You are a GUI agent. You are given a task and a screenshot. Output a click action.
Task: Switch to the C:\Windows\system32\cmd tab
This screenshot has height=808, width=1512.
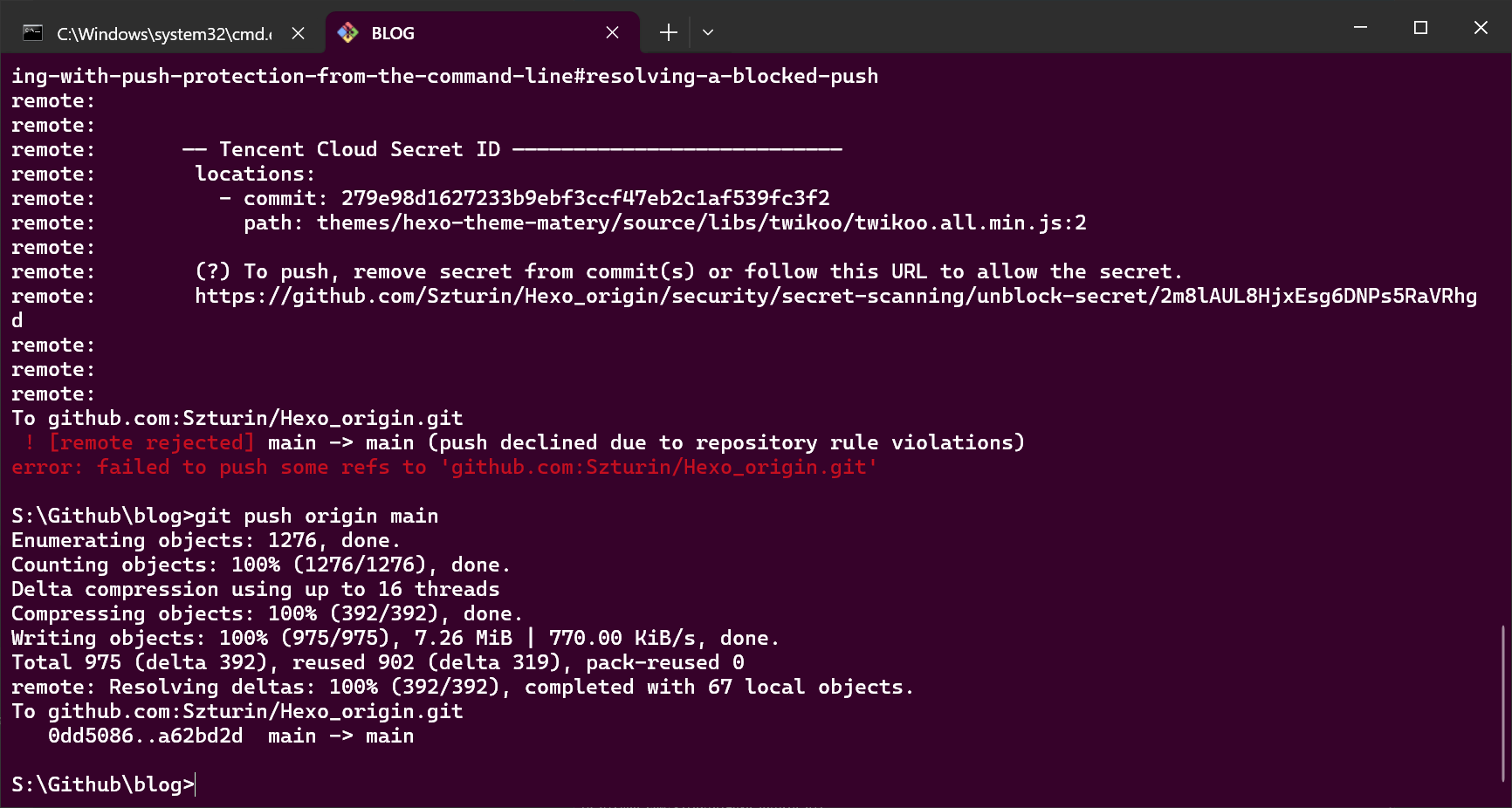point(164,34)
